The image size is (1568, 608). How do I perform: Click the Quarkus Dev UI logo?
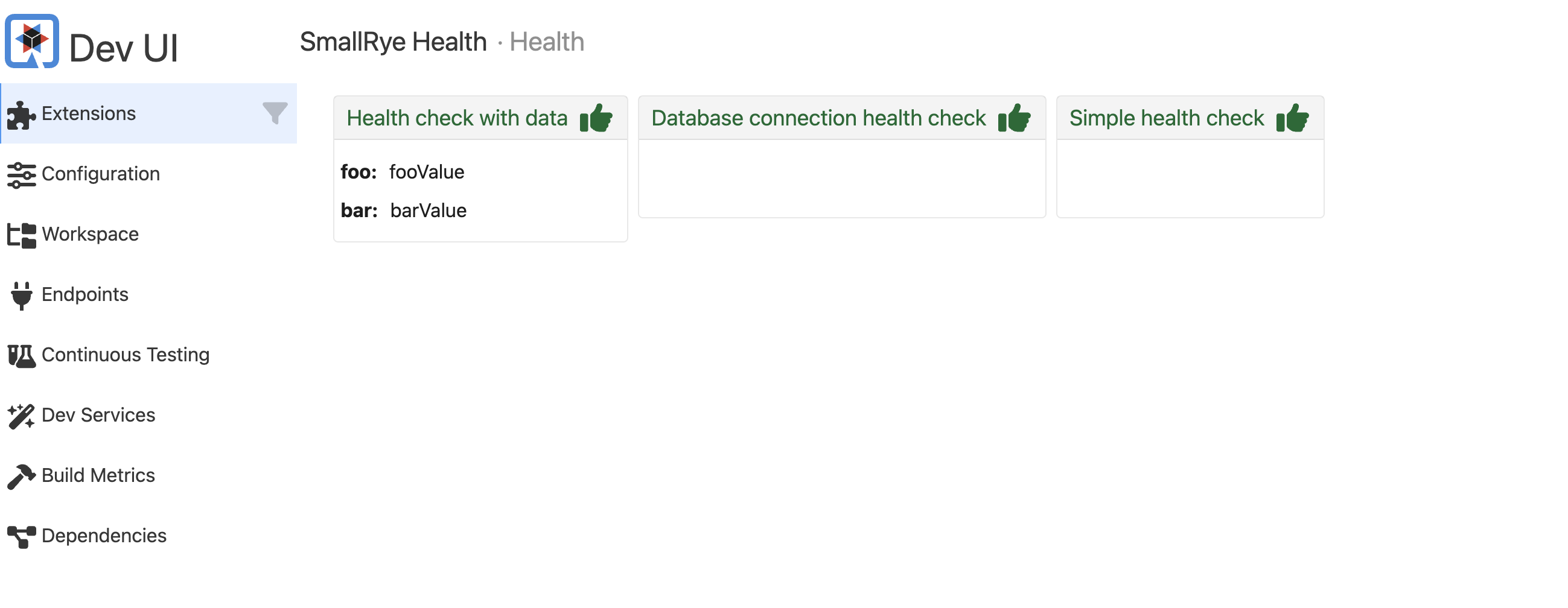pyautogui.click(x=31, y=42)
